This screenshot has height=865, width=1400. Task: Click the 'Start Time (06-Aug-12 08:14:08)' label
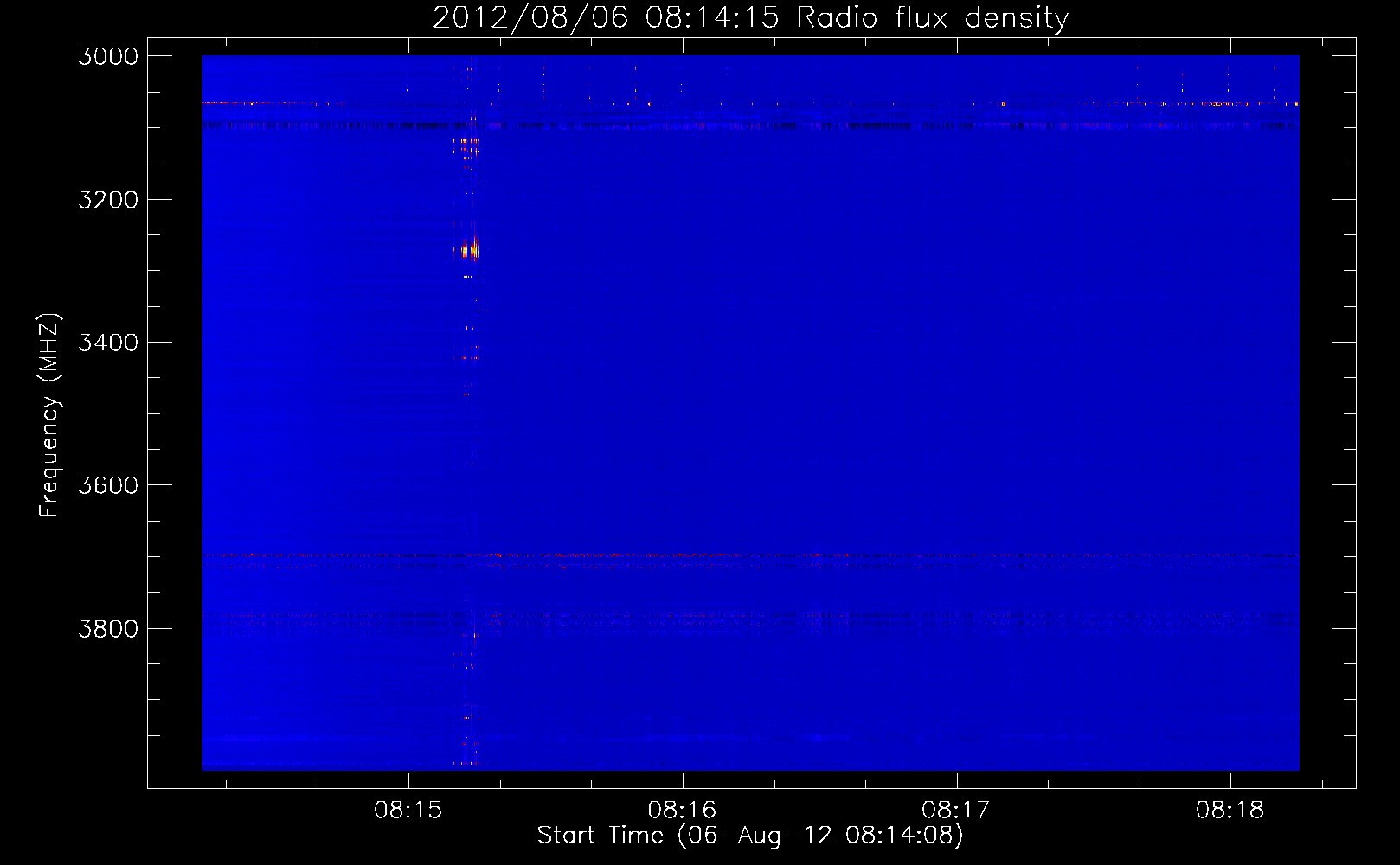[750, 836]
